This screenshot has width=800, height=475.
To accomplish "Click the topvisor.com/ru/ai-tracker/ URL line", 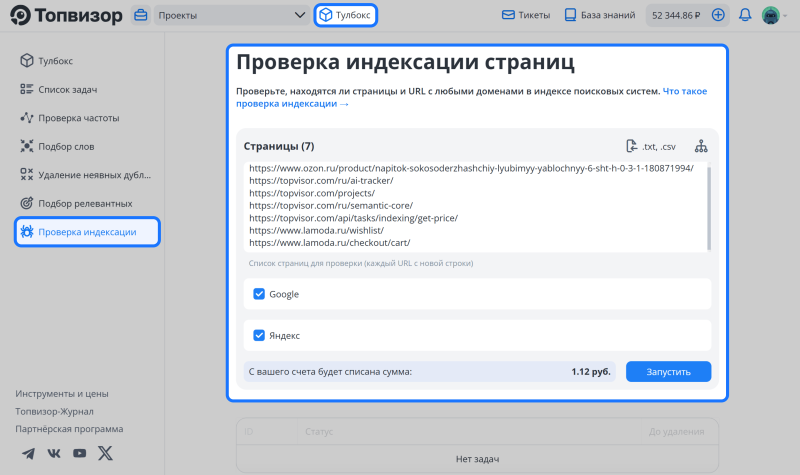I will pos(321,181).
